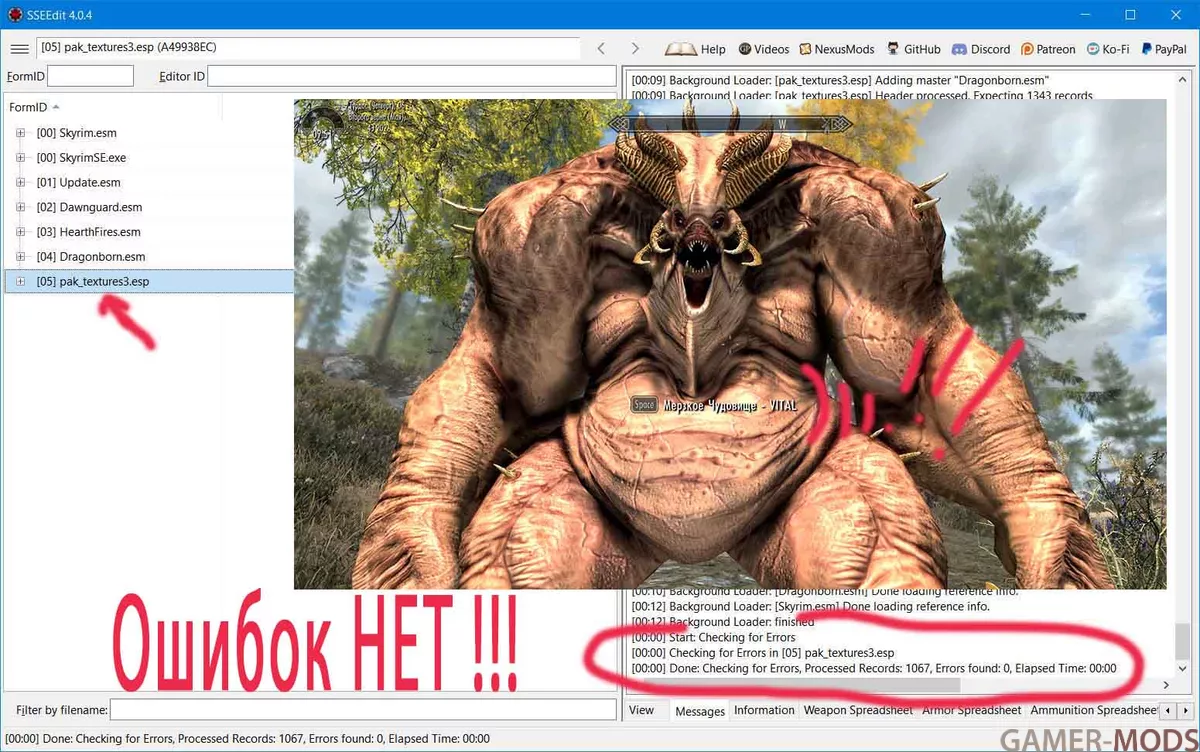Select '[Skyrim.esm] Done loading reference info' line
Viewport: 1200px width, 752px height.
[x=810, y=606]
